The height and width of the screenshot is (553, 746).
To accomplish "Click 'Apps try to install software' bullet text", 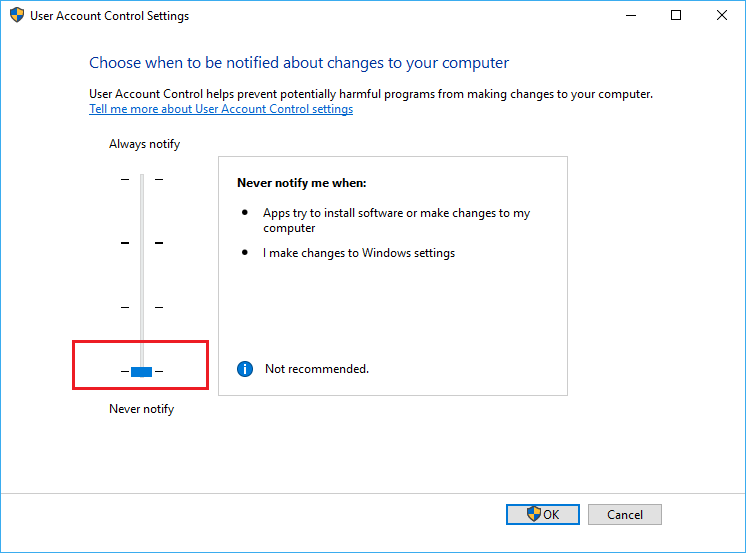I will coord(396,220).
